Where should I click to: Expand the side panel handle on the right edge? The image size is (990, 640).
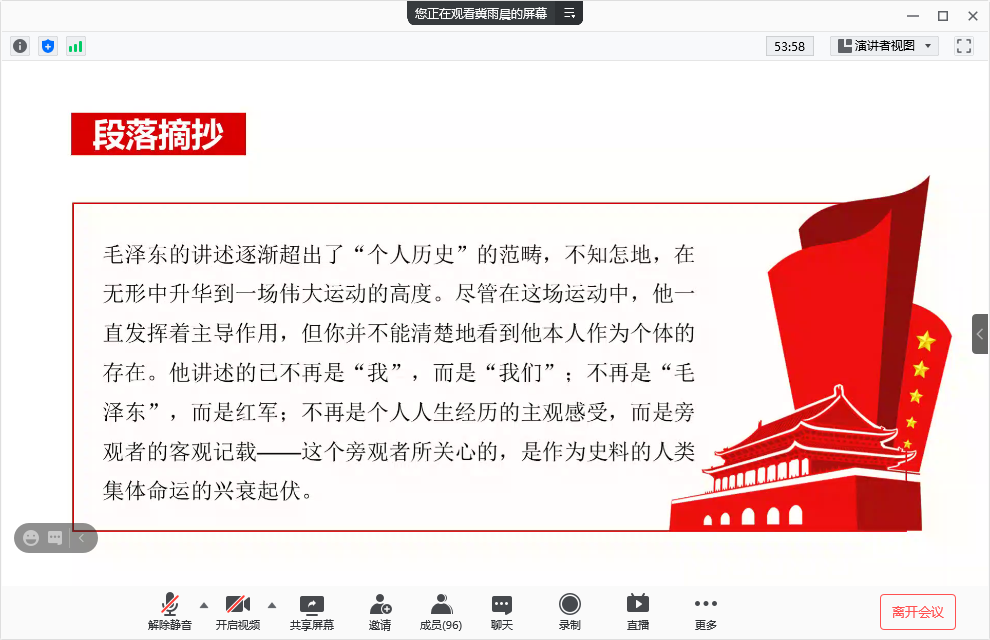pyautogui.click(x=981, y=334)
